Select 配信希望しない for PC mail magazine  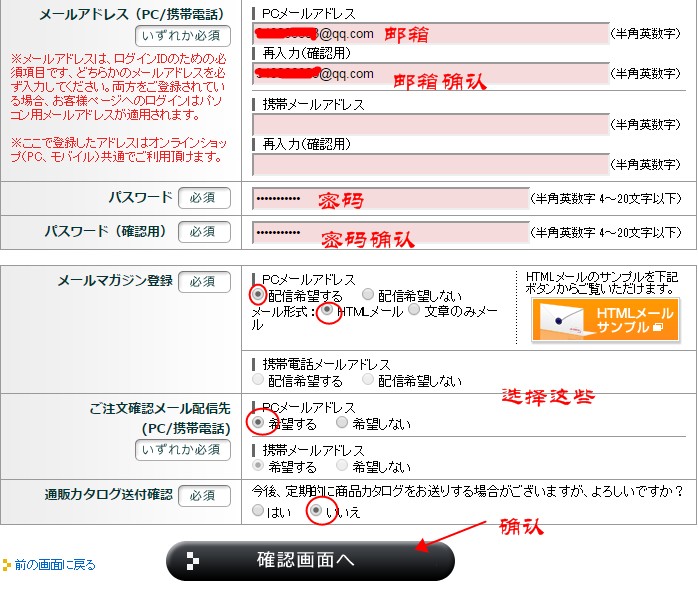tap(368, 295)
